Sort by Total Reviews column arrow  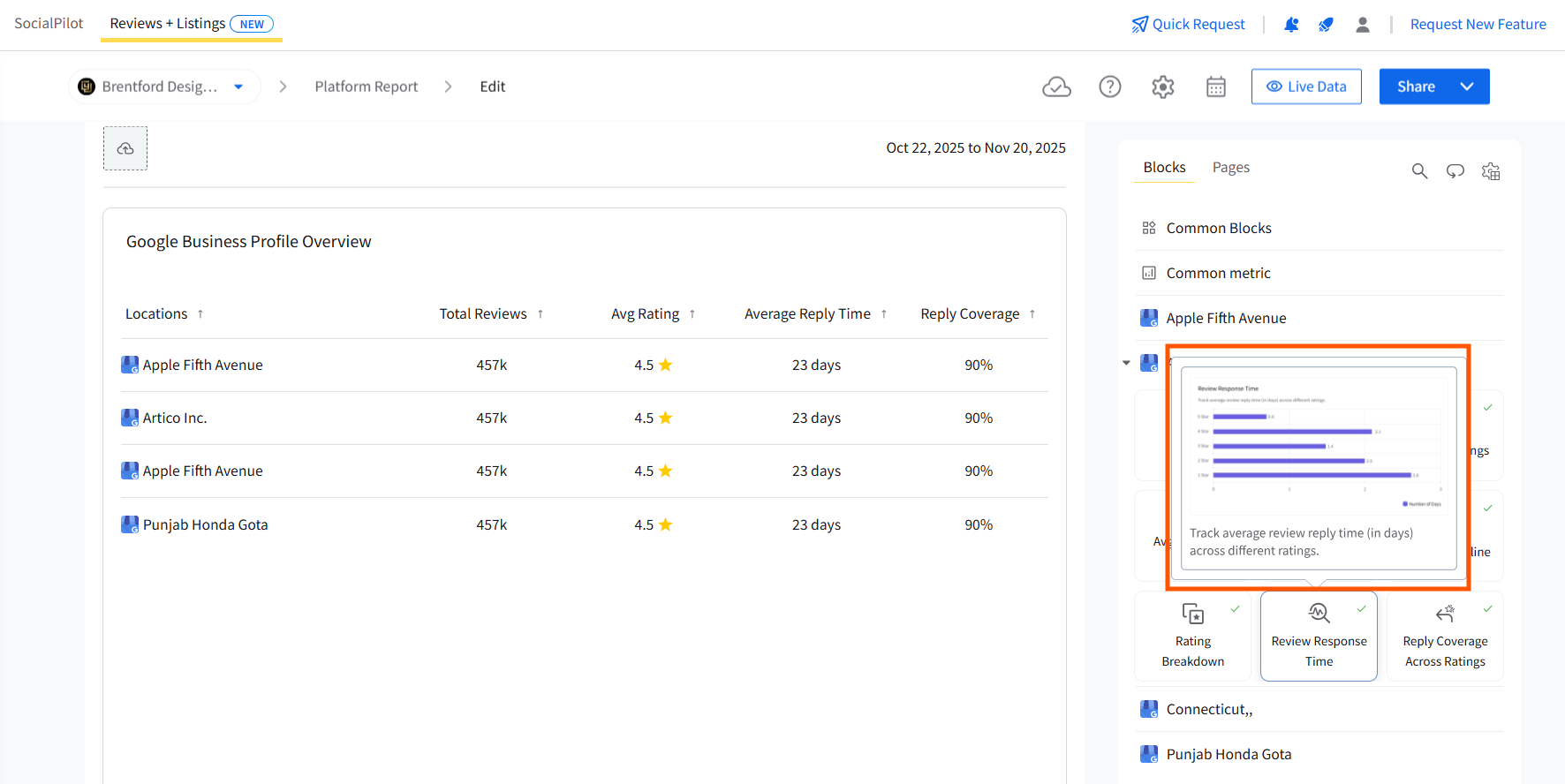coord(541,314)
